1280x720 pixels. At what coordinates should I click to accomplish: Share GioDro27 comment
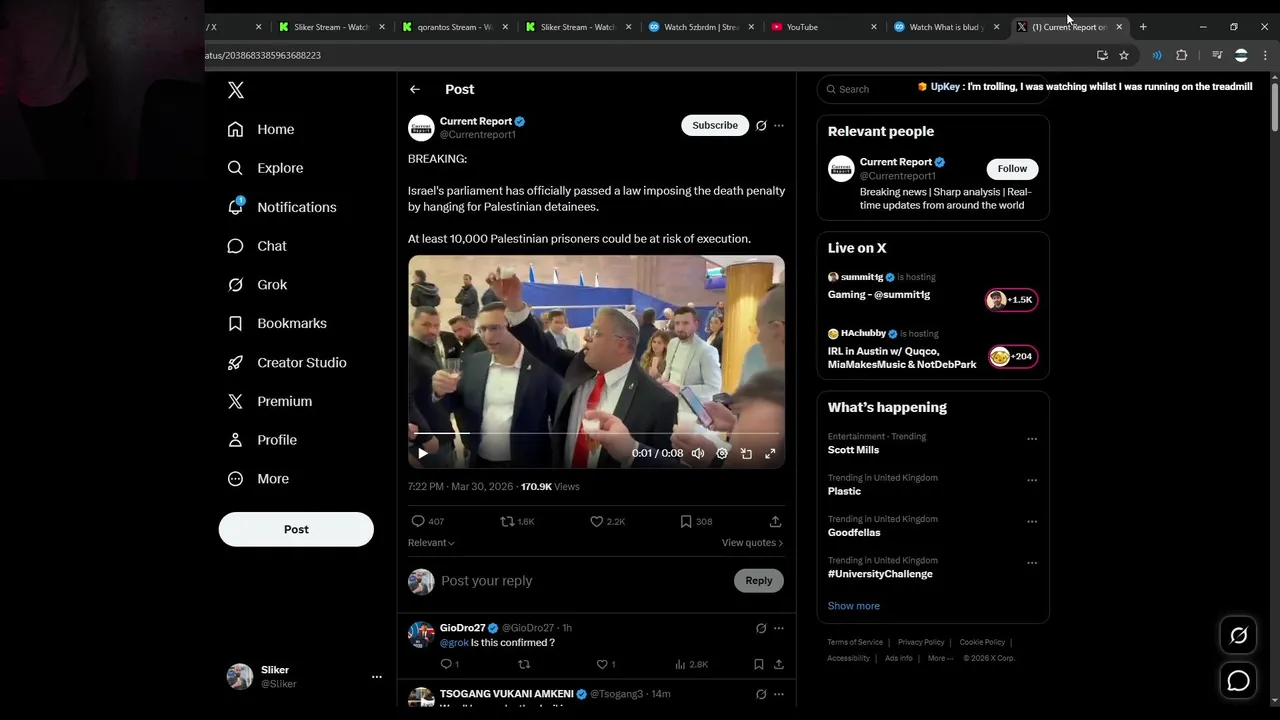click(778, 664)
